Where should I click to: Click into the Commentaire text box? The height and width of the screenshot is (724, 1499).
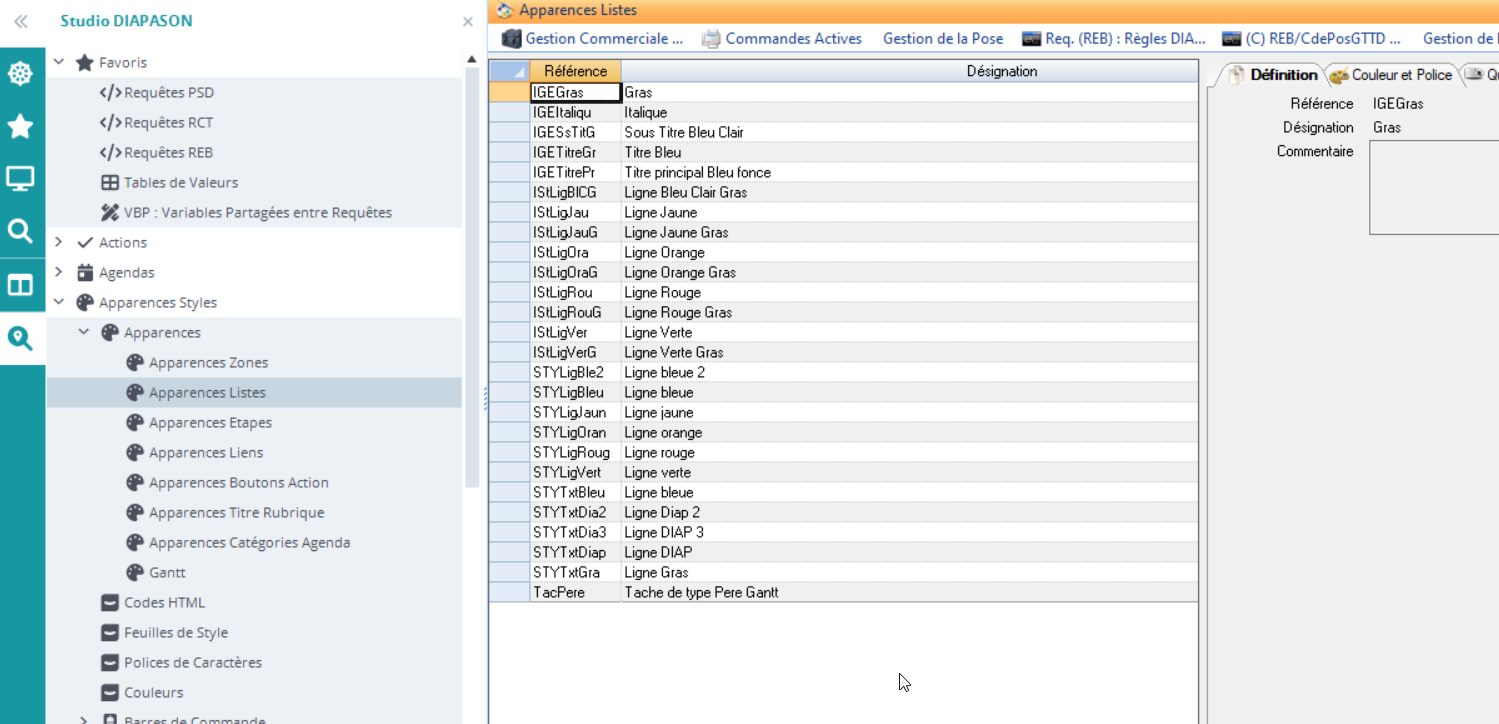[1433, 187]
